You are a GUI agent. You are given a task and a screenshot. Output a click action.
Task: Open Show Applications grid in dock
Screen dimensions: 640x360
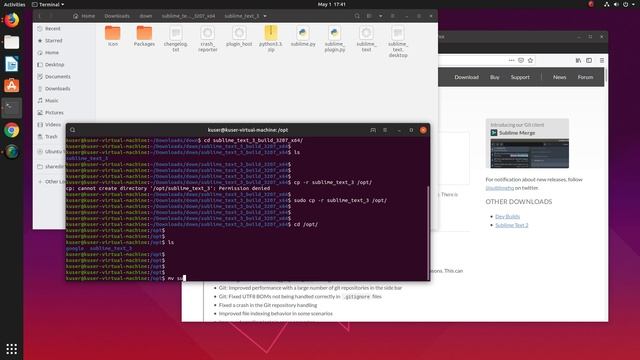point(11,349)
